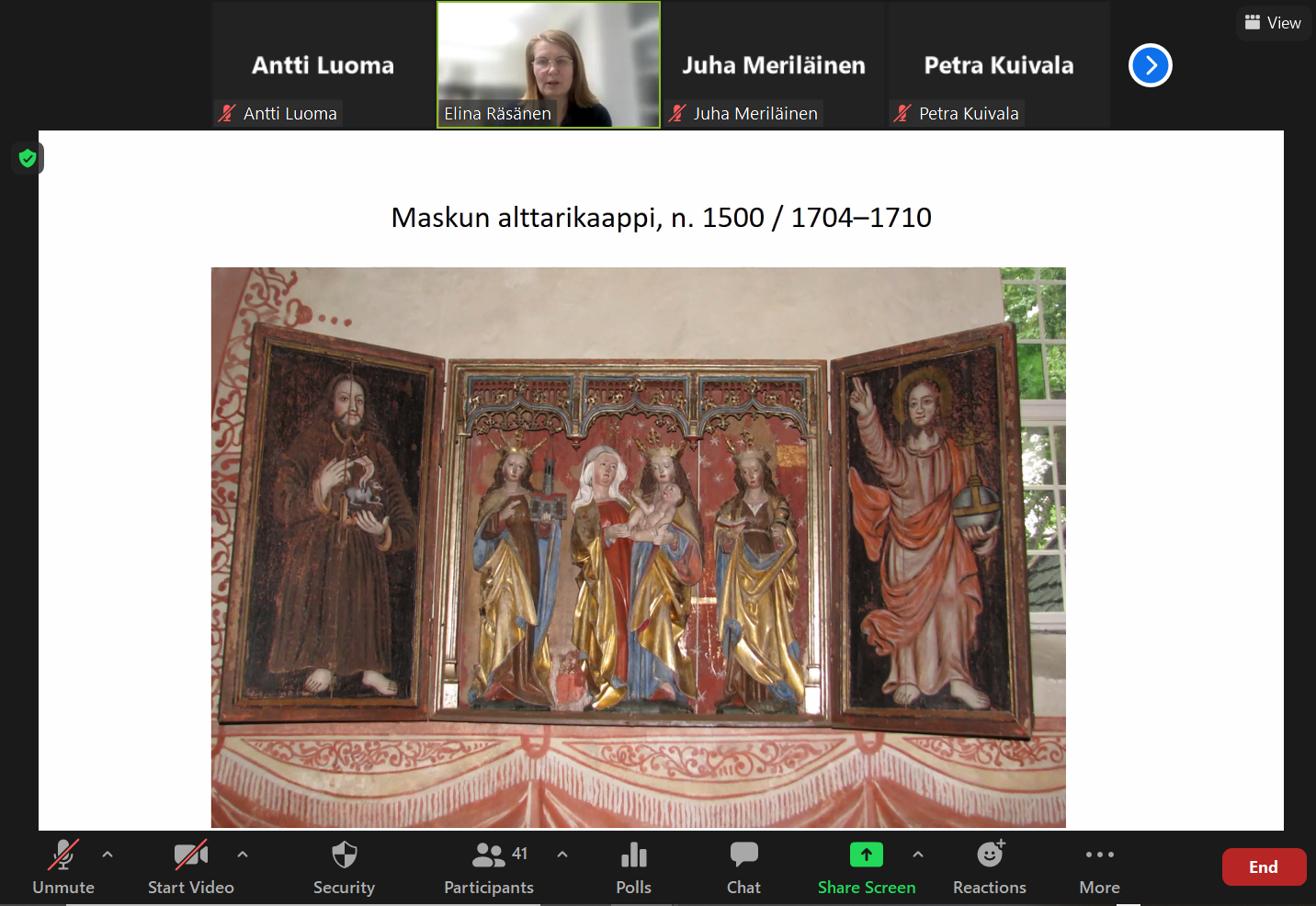The height and width of the screenshot is (906, 1316).
Task: Click the green encryption shield icon
Action: pyautogui.click(x=28, y=158)
